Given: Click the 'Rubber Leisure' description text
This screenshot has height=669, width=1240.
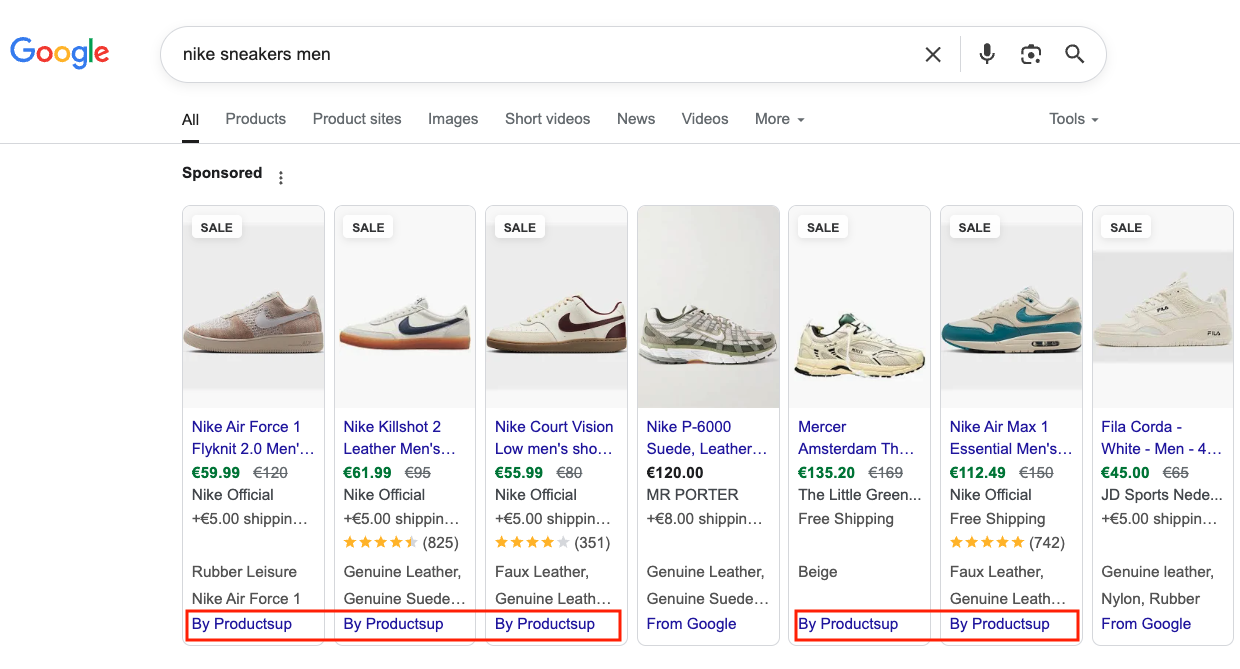Looking at the screenshot, I should [x=244, y=572].
